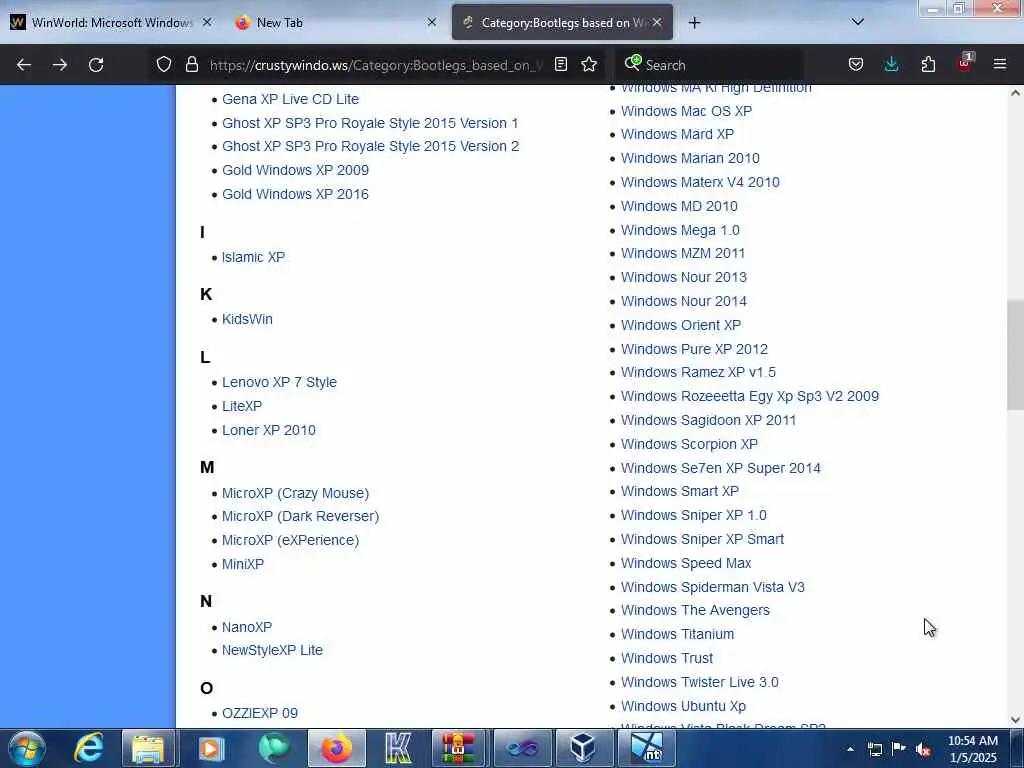Toggle reader view icon in address bar

point(560,64)
